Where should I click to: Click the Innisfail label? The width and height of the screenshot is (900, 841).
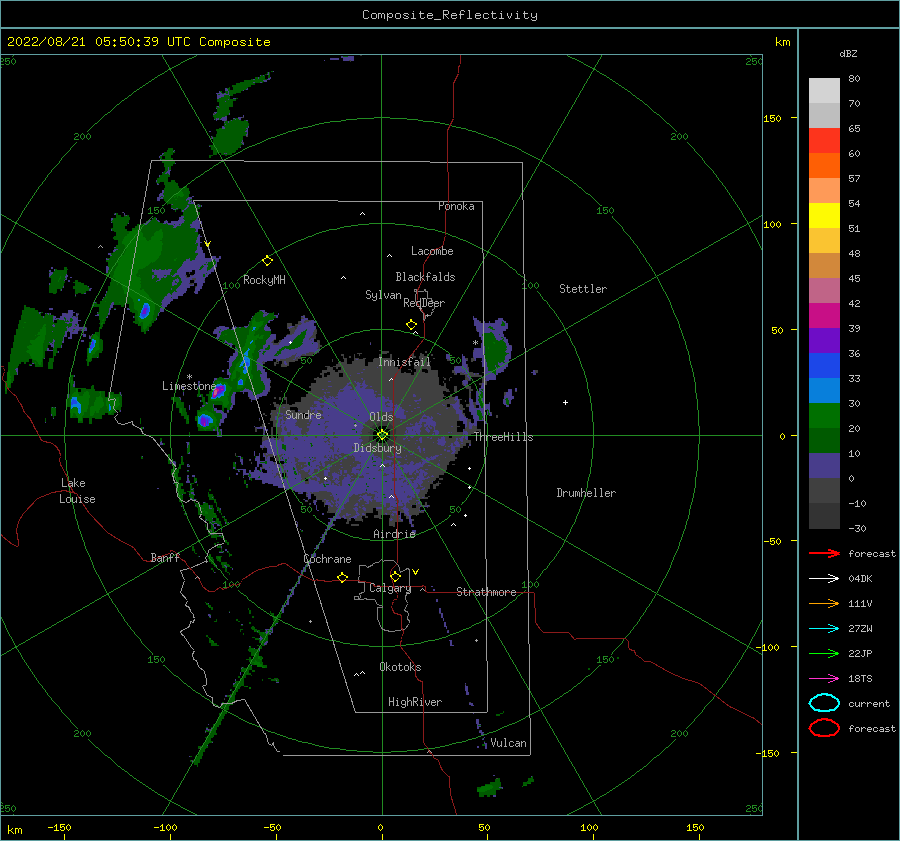pyautogui.click(x=404, y=362)
